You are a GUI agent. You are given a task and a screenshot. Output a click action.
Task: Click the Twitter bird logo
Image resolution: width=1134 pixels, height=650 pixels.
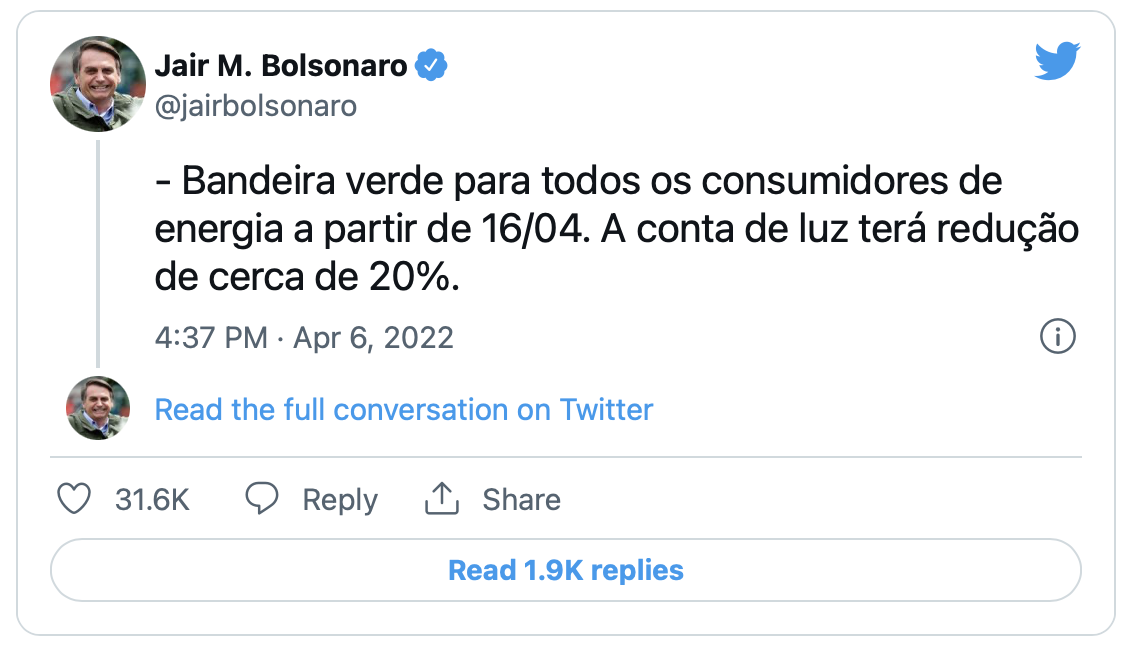1057,62
